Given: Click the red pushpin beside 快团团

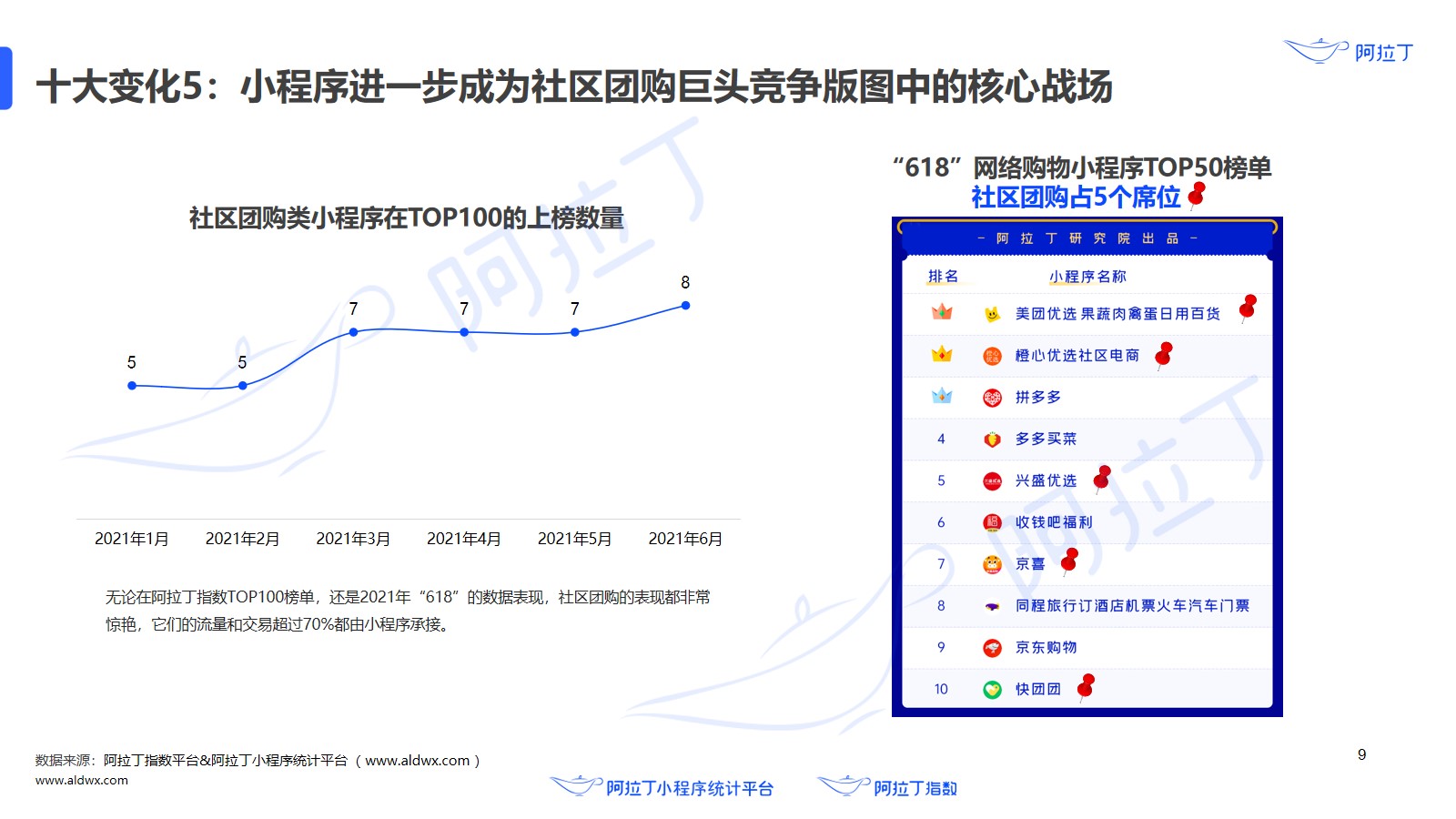Looking at the screenshot, I should (1086, 686).
